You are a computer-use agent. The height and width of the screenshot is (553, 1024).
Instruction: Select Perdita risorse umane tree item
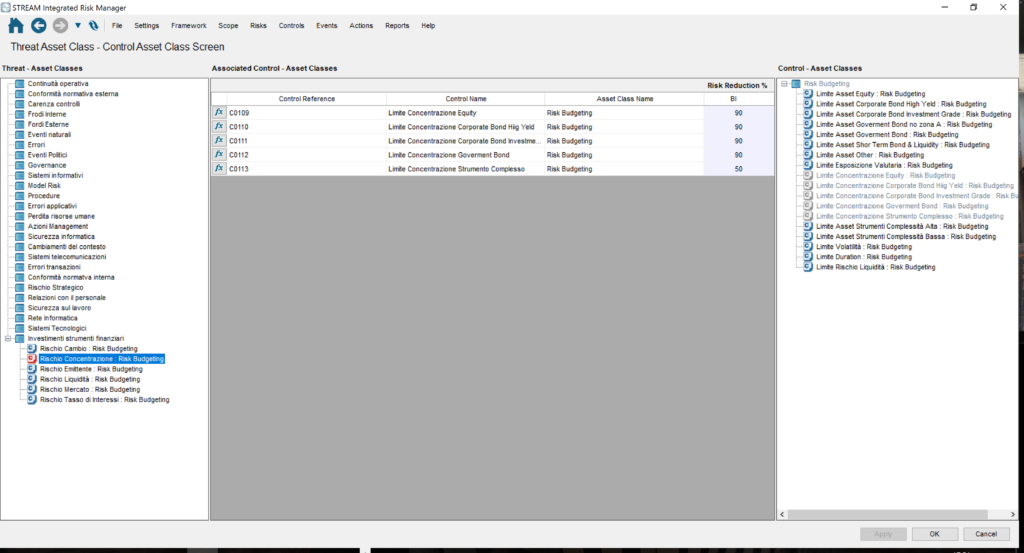(61, 216)
